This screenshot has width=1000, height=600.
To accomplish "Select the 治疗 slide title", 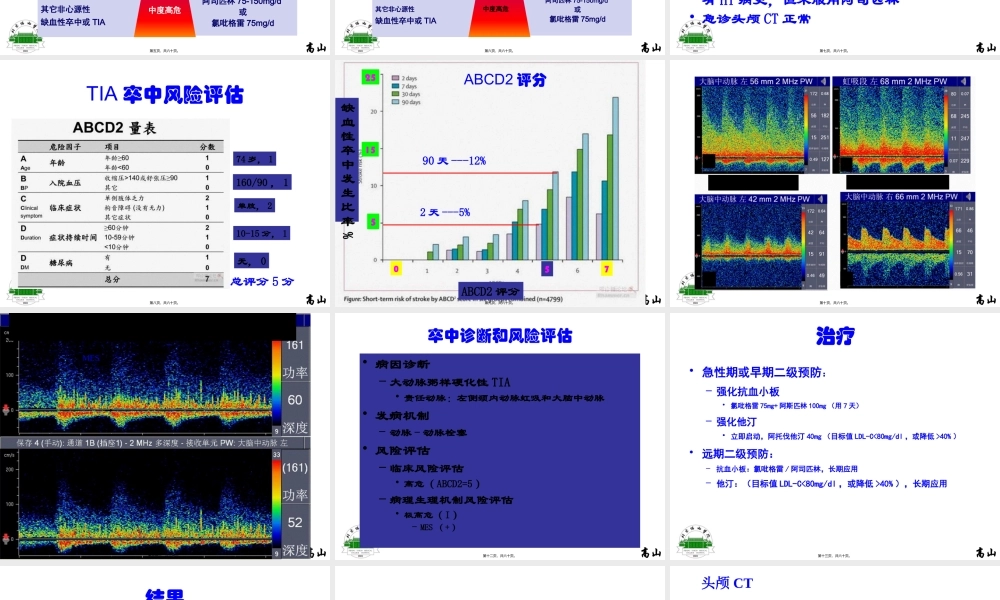I will pyautogui.click(x=836, y=334).
